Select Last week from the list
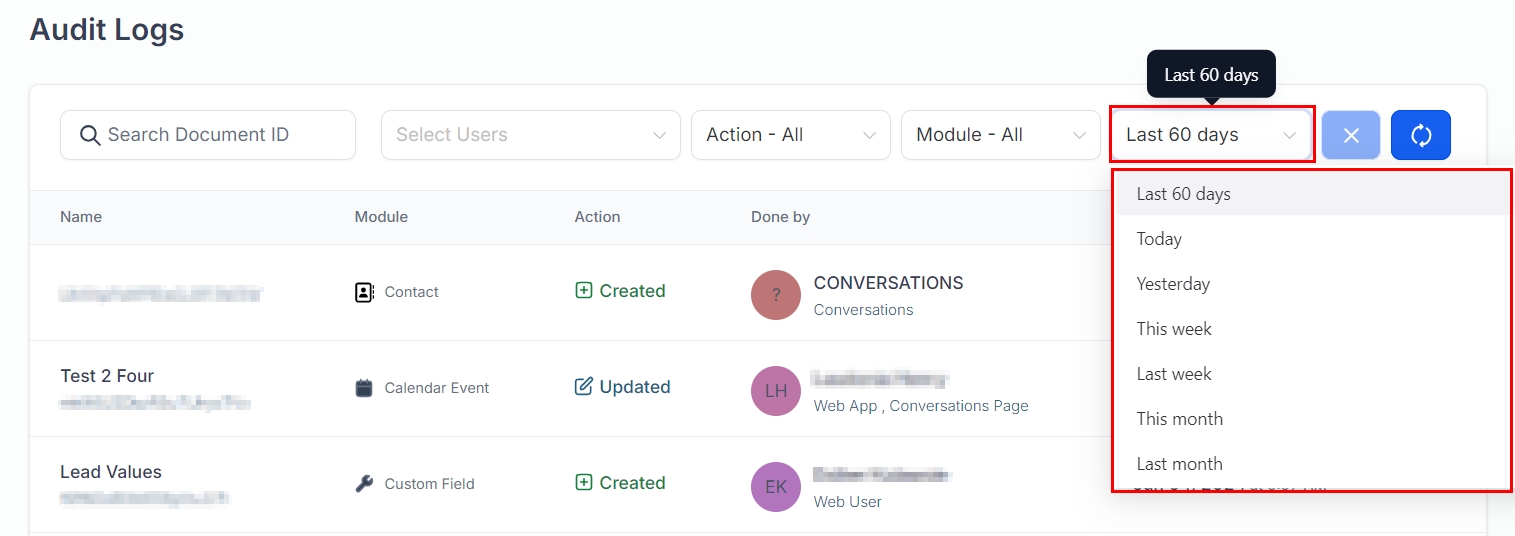 click(1174, 374)
